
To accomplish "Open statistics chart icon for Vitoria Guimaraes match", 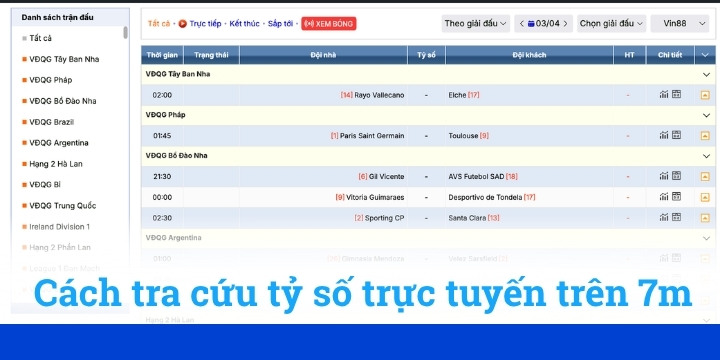I will pyautogui.click(x=664, y=197).
